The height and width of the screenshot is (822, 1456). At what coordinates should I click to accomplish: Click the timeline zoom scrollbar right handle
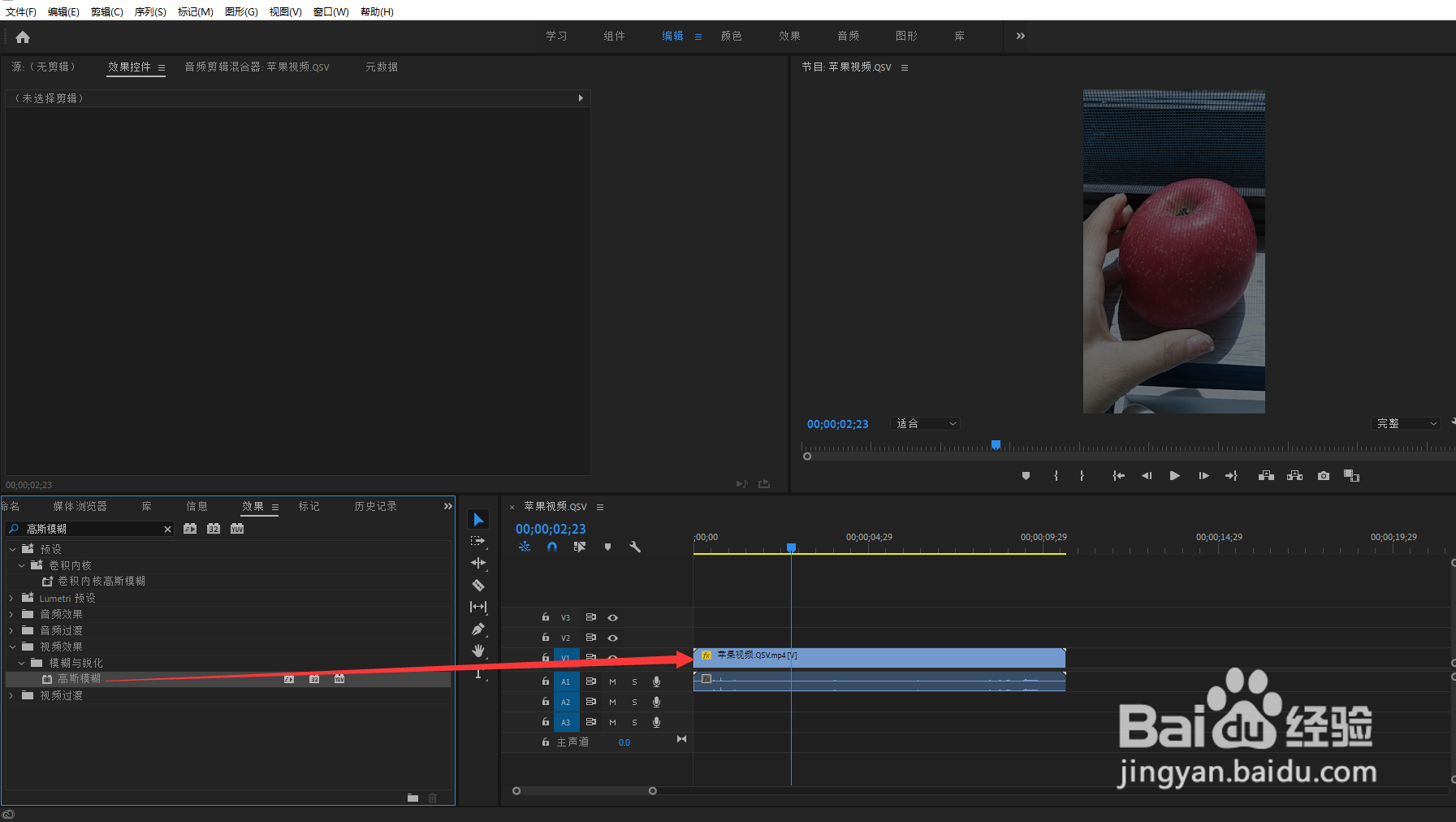(x=652, y=791)
